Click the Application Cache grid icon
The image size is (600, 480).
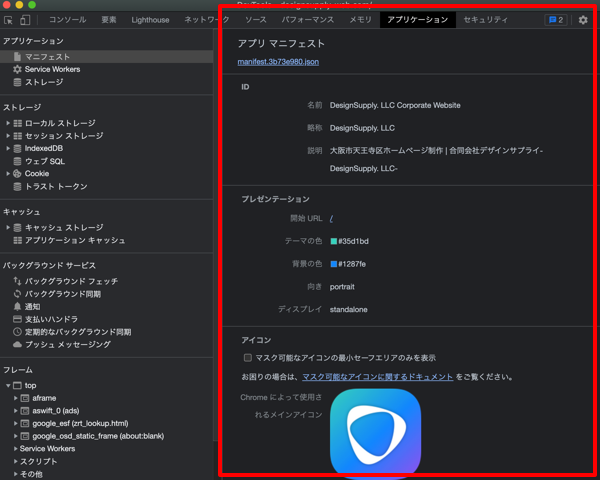pyautogui.click(x=18, y=240)
